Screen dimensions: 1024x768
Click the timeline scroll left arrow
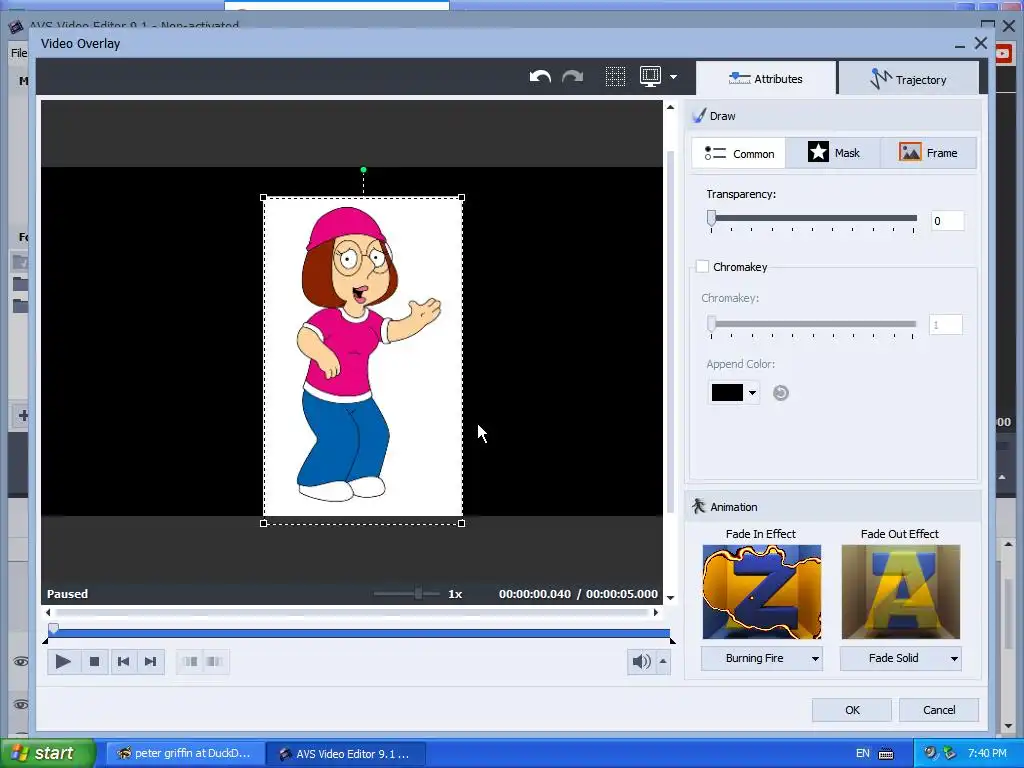[x=48, y=613]
